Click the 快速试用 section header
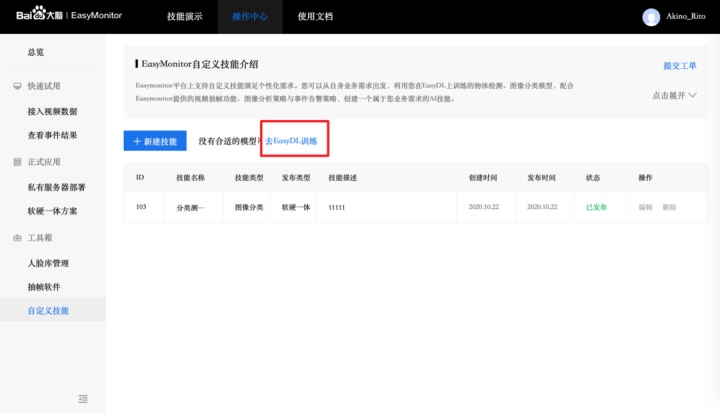 [44, 86]
